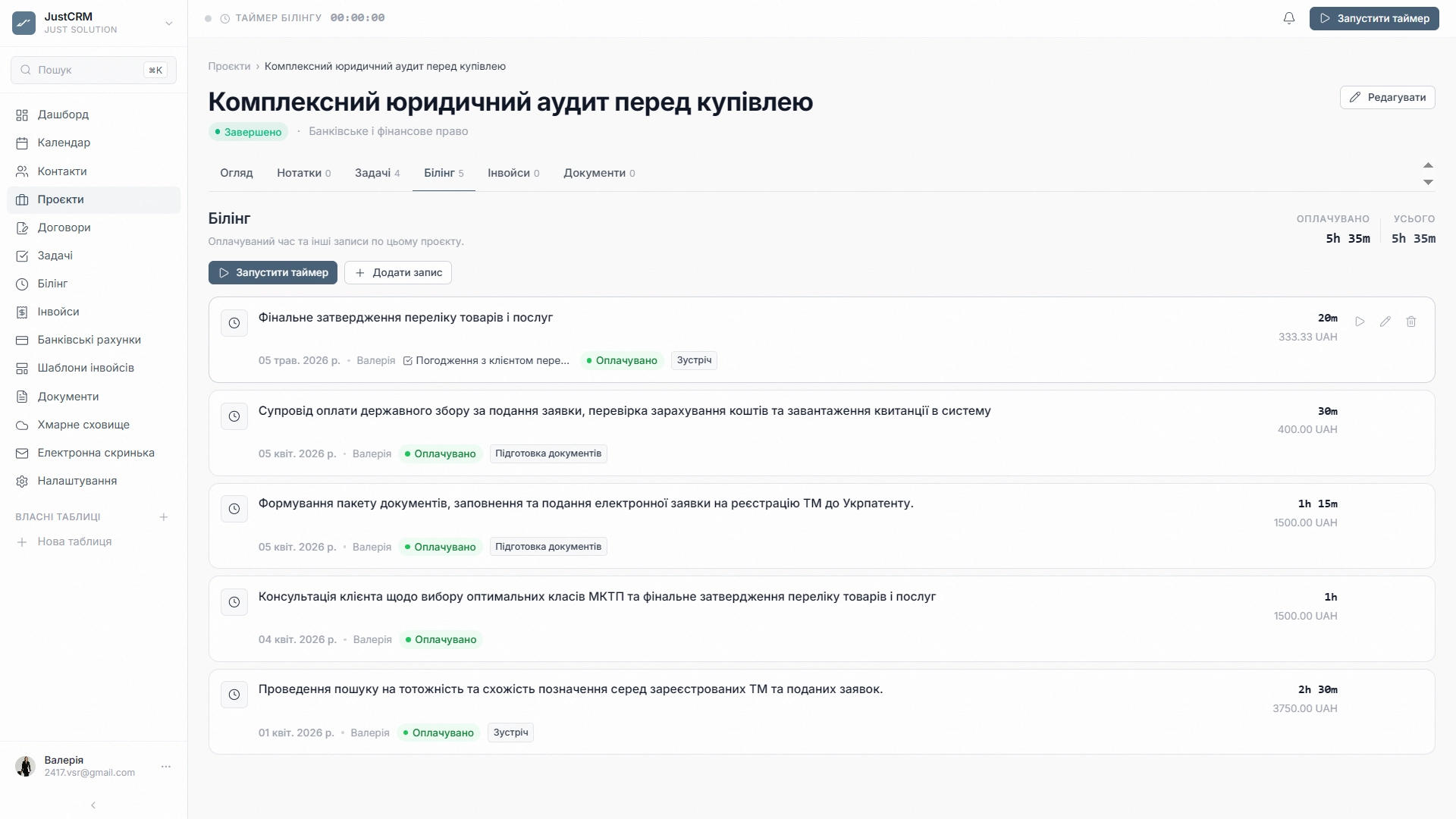Click the Шаблони інвойсів sidebar icon

[x=22, y=368]
